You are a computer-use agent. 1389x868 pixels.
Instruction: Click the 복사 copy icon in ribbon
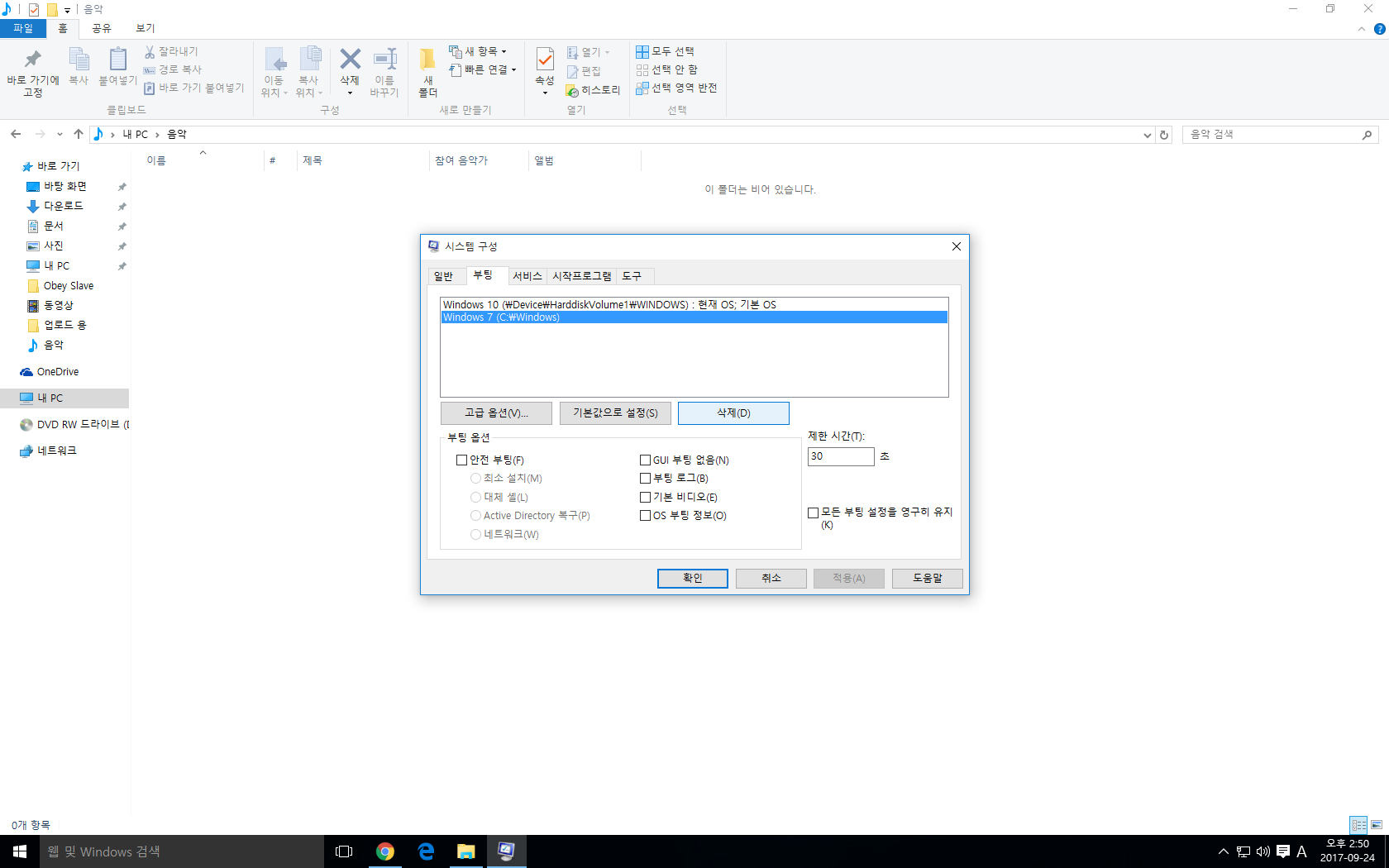(79, 60)
